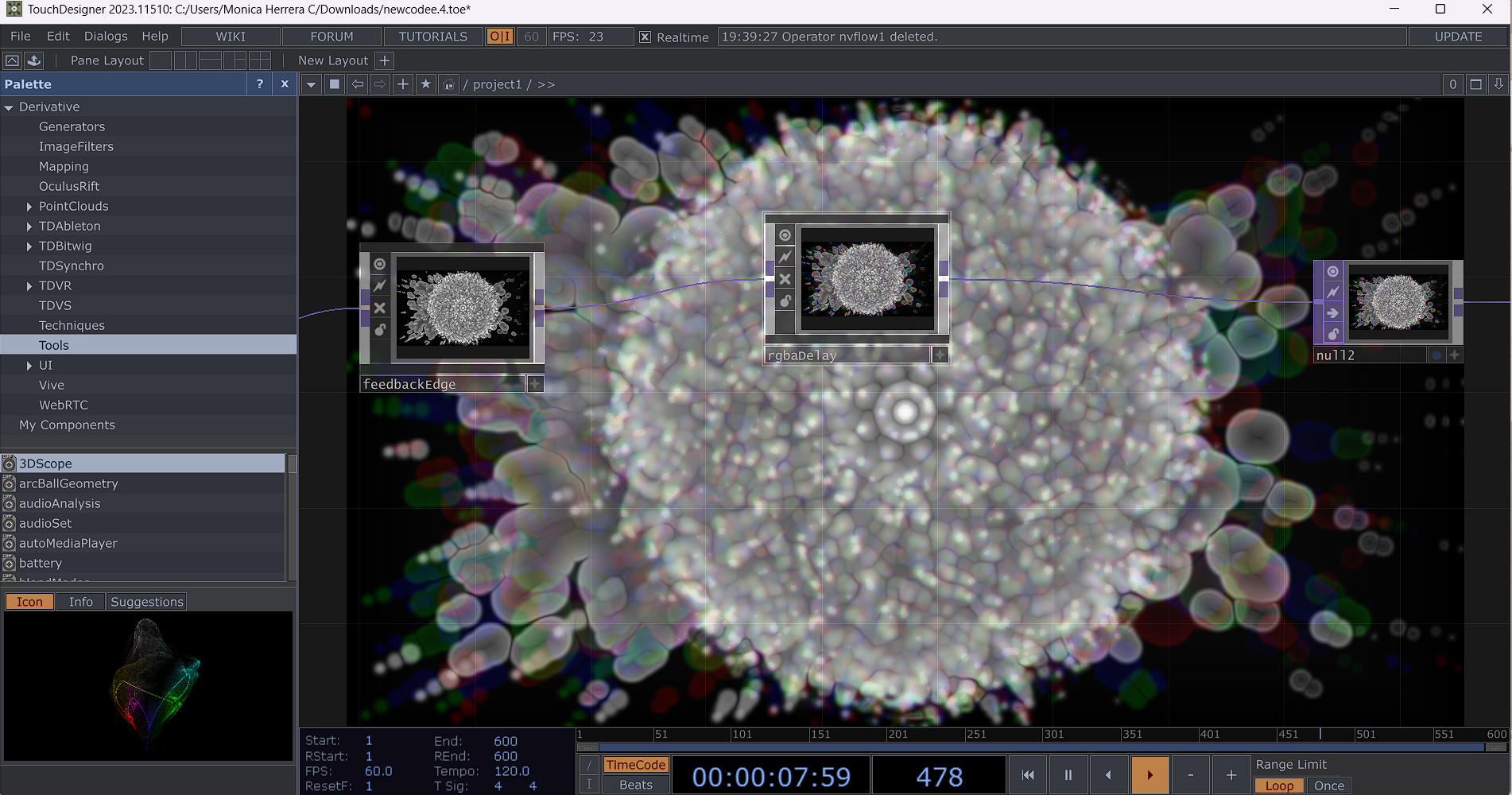The height and width of the screenshot is (795, 1512).
Task: Open the Dialogs menu
Action: point(106,37)
